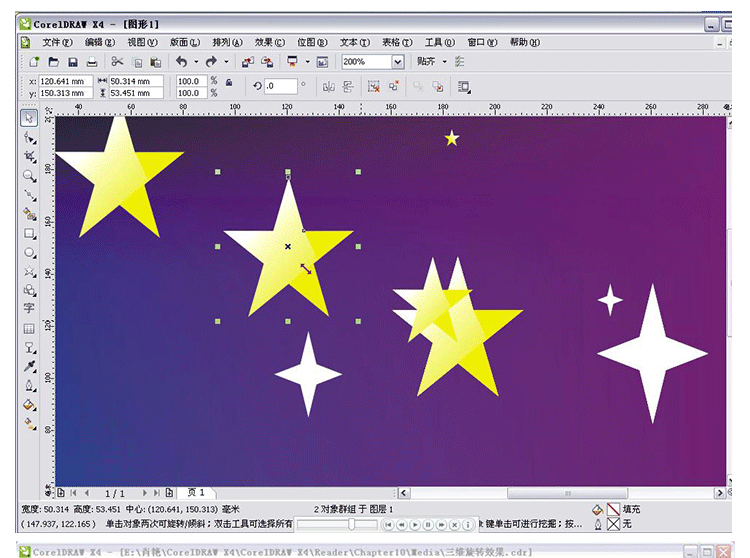Open the 编辑(E) menu
This screenshot has height=558, width=750.
(100, 43)
